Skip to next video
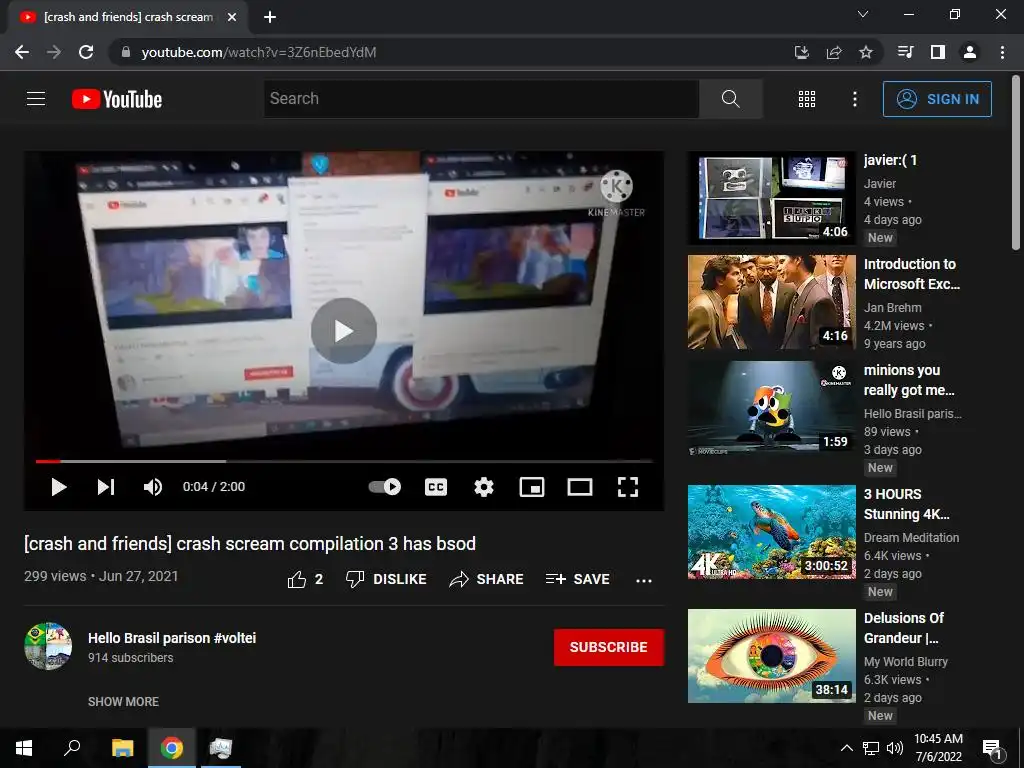 click(x=106, y=487)
